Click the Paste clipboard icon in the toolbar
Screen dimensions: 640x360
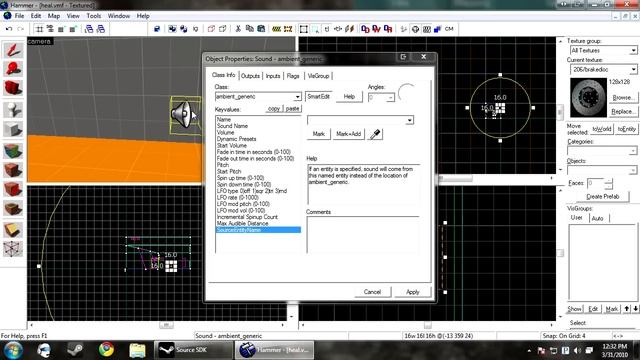pos(261,29)
